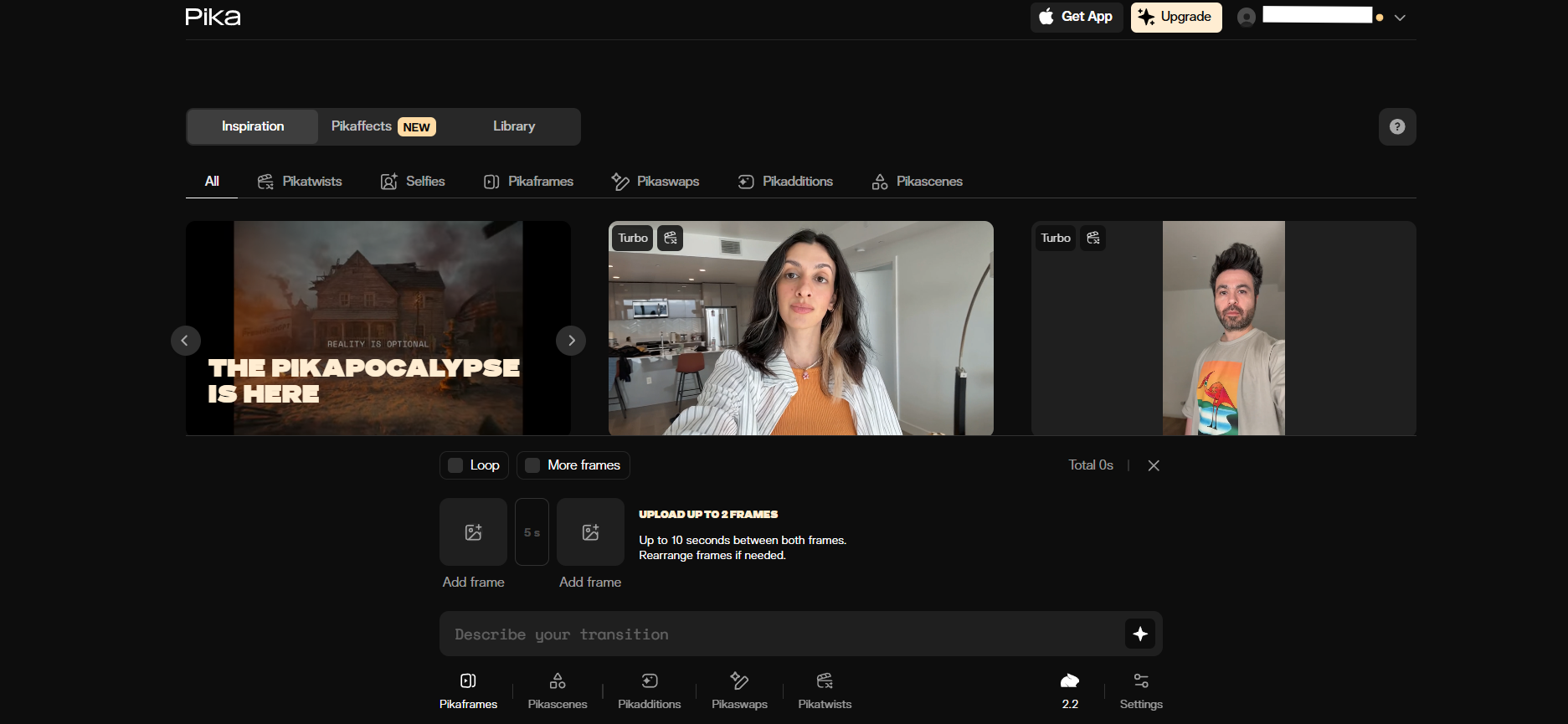Screen dimensions: 1568x724
Task: Click Pikatwists icon on man's video
Action: (x=1093, y=238)
